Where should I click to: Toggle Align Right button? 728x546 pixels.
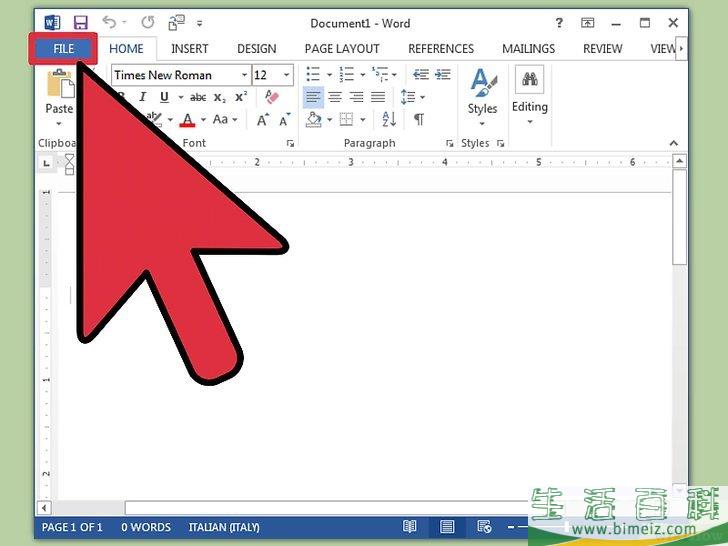[357, 97]
